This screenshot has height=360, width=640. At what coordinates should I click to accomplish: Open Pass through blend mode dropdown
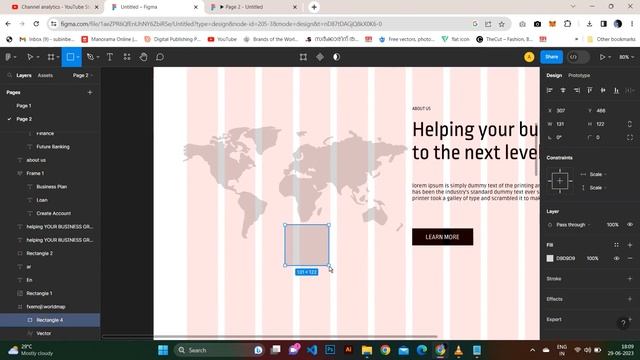[573, 225]
